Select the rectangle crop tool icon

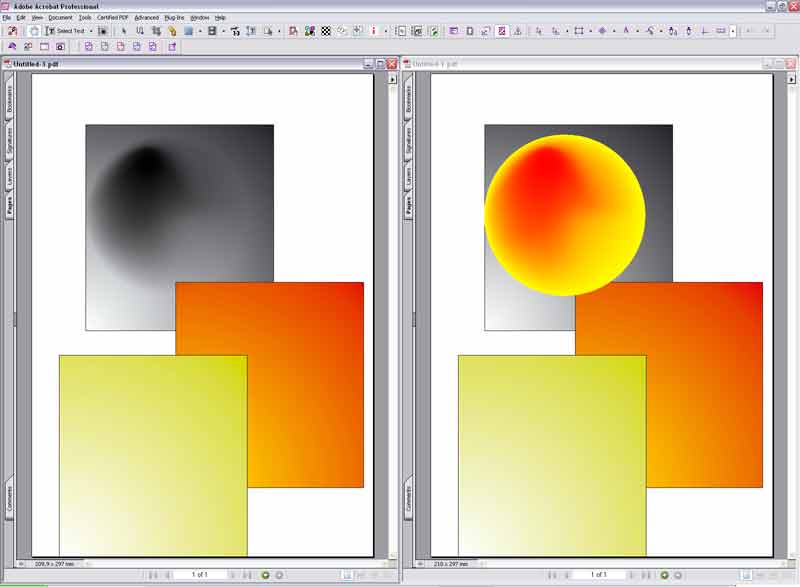(579, 31)
